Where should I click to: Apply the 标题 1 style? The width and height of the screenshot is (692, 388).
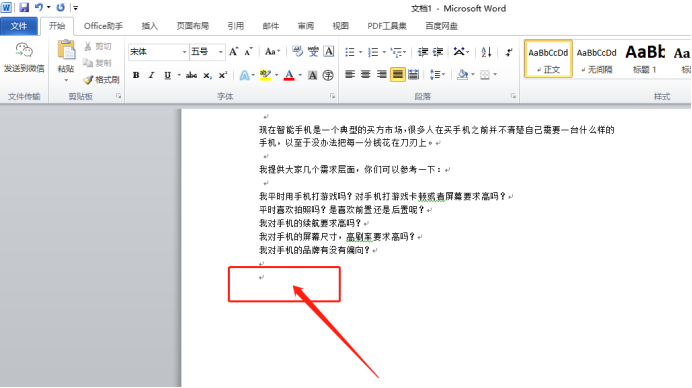tap(644, 59)
